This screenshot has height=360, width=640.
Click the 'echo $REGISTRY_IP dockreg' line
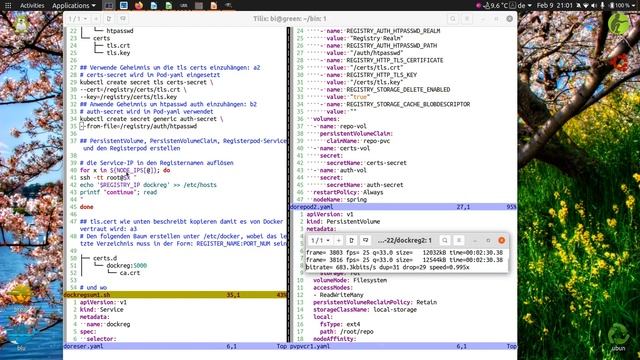tap(148, 185)
